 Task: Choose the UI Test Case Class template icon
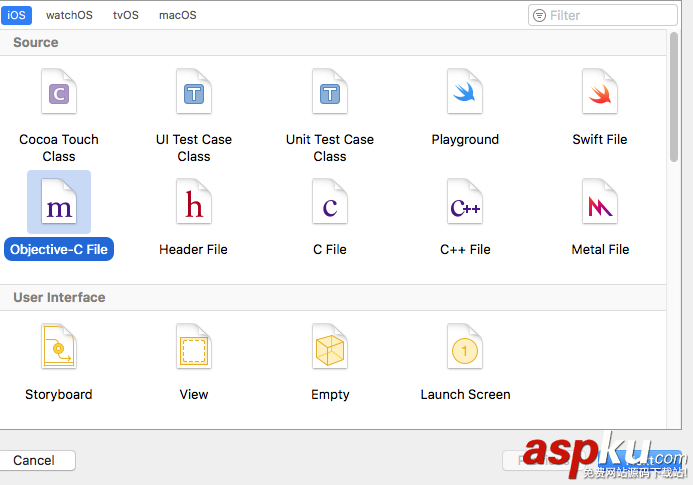pos(194,92)
